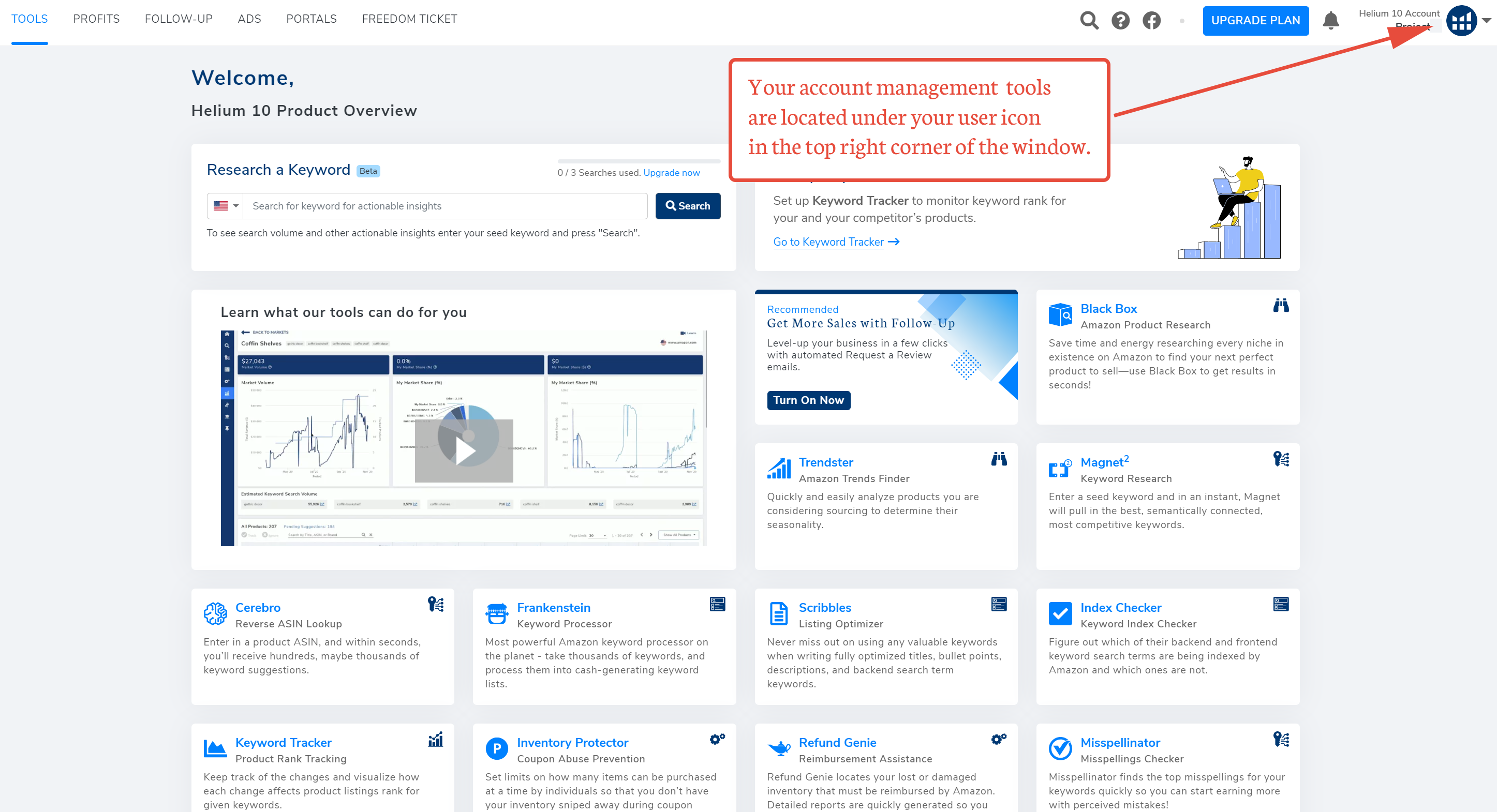Open the Frankenstein tool title link
This screenshot has height=812, width=1497.
(553, 607)
